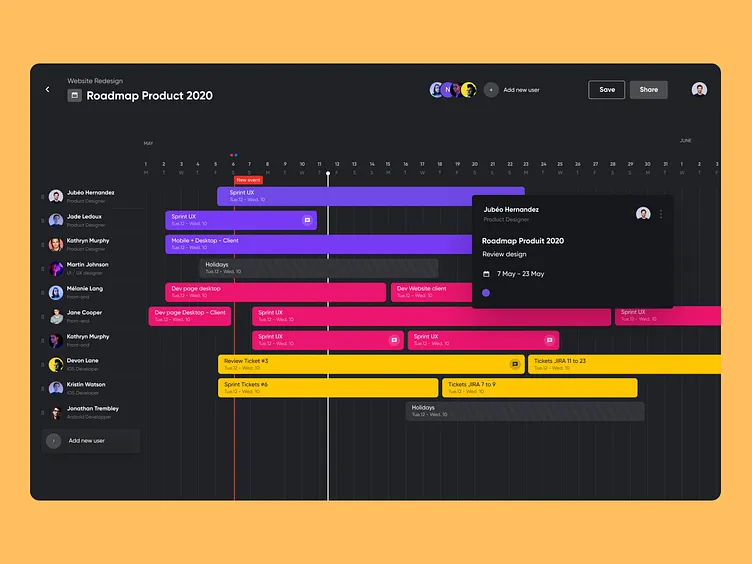
Task: Open the comment icon on Jade Ledoux's Sprint UX
Action: [307, 220]
